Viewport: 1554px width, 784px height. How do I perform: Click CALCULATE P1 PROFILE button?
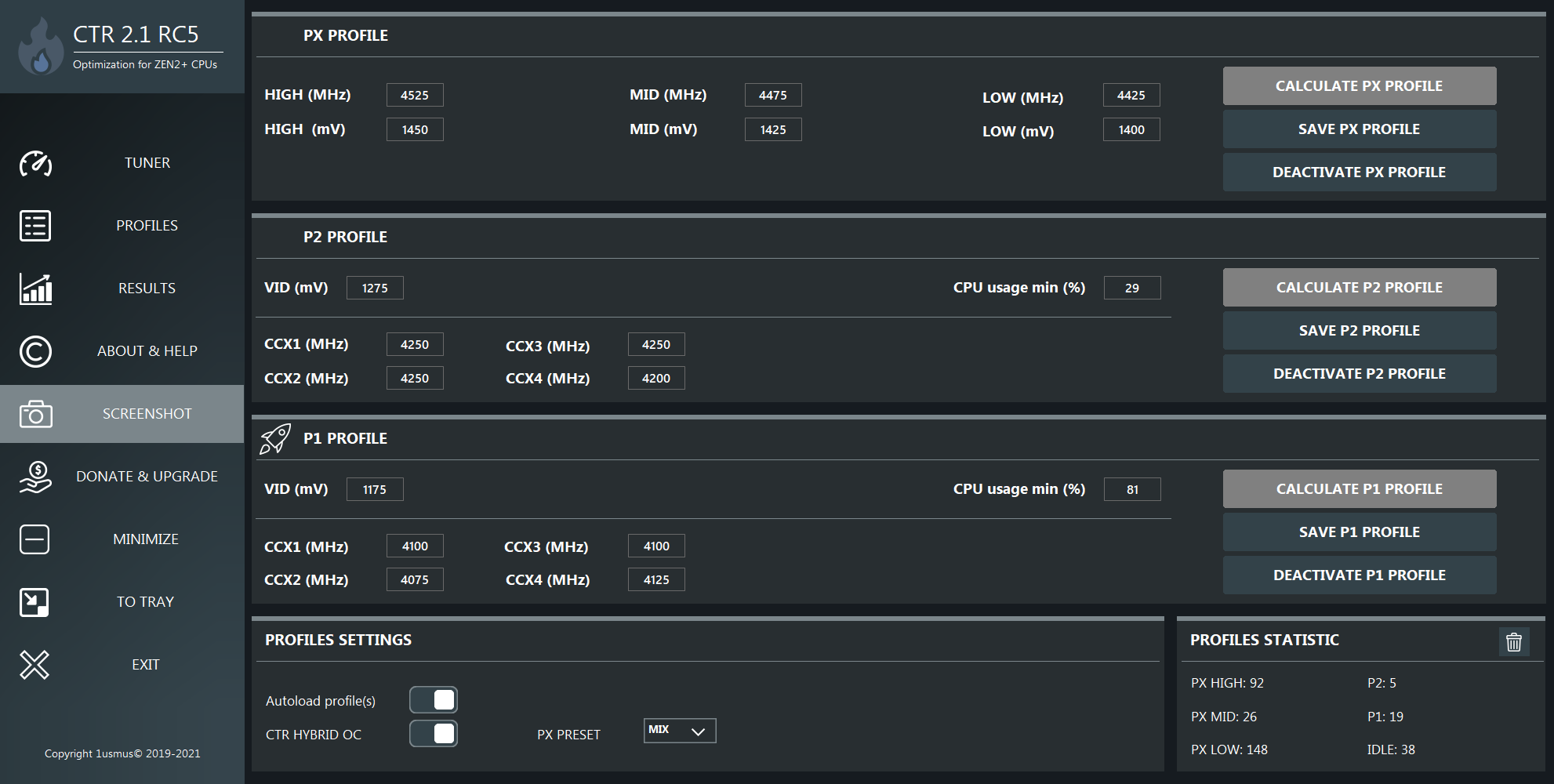(x=1360, y=489)
